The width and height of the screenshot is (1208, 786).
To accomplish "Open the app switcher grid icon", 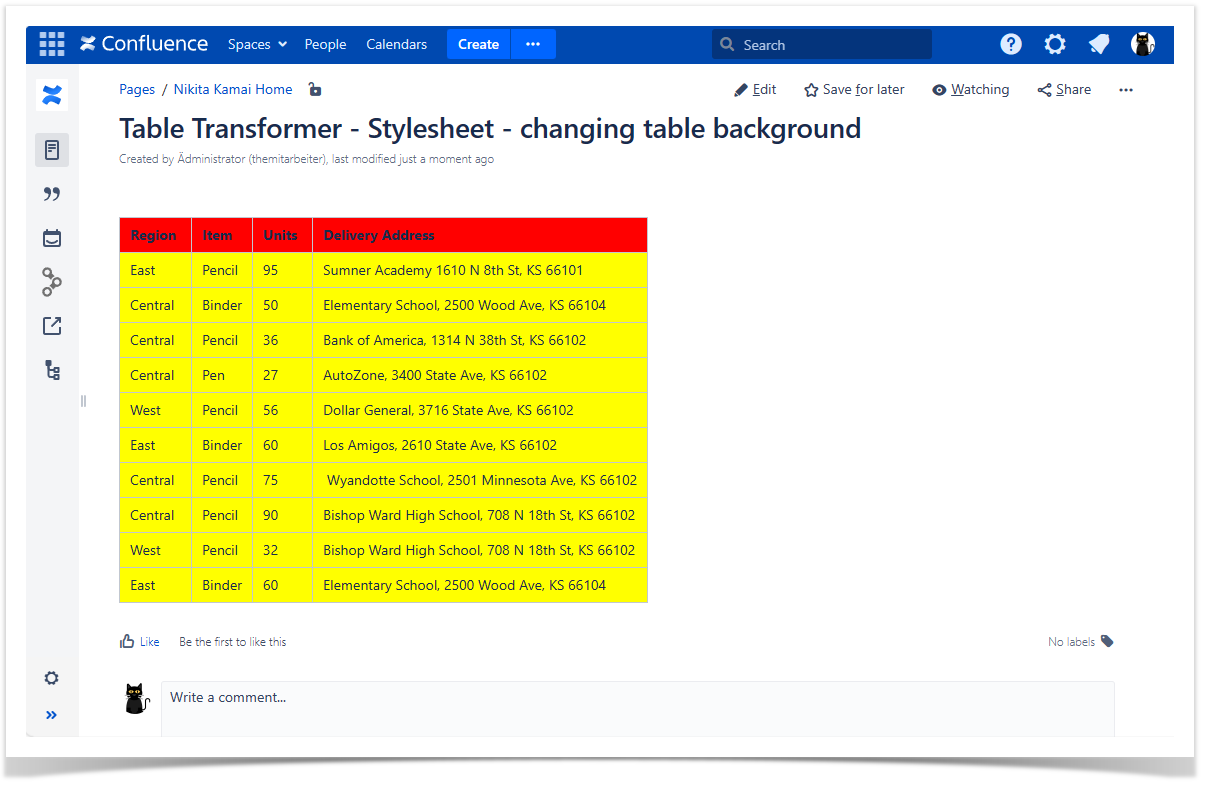I will 51,44.
